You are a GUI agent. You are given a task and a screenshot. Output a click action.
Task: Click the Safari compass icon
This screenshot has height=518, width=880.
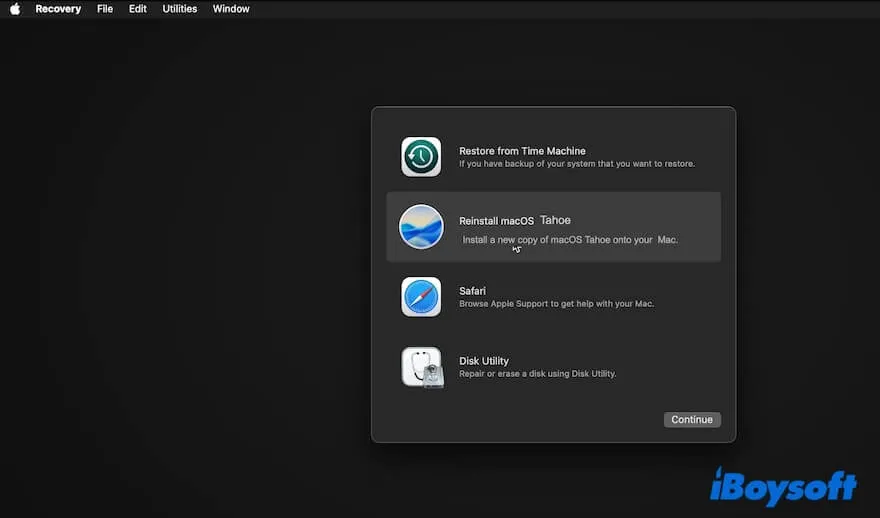(x=421, y=297)
